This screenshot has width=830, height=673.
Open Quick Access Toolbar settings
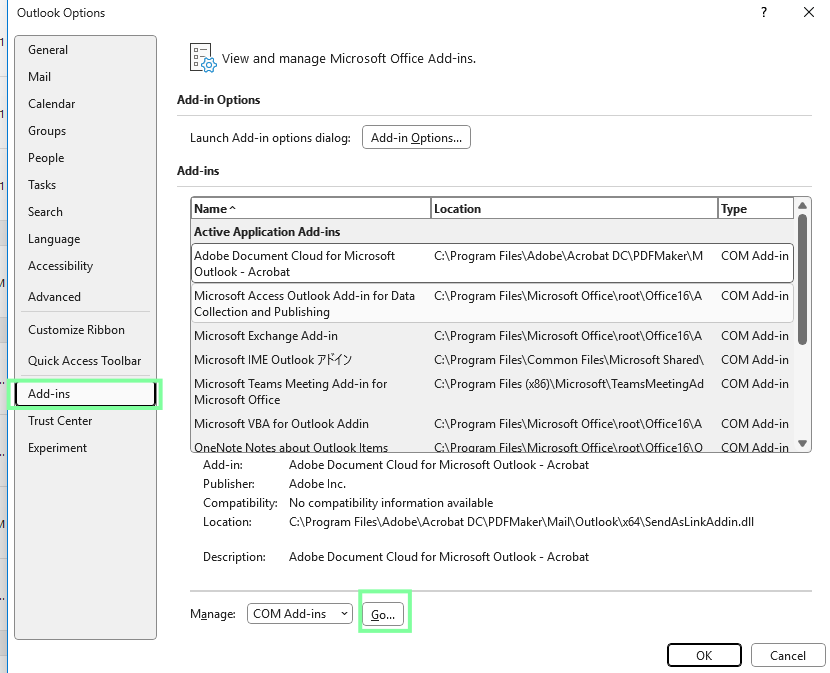click(86, 361)
